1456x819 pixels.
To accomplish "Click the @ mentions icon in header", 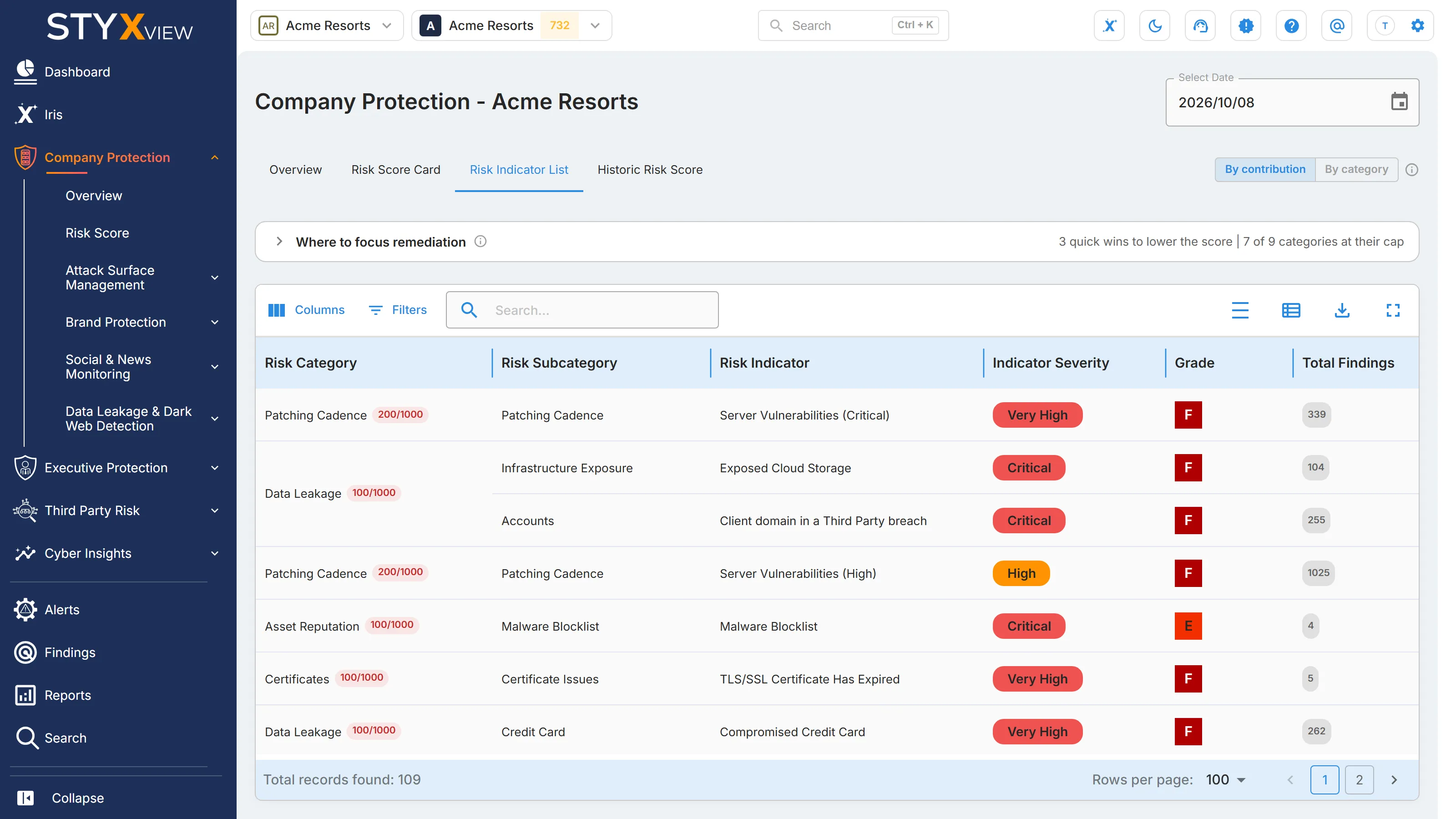I will click(x=1337, y=25).
